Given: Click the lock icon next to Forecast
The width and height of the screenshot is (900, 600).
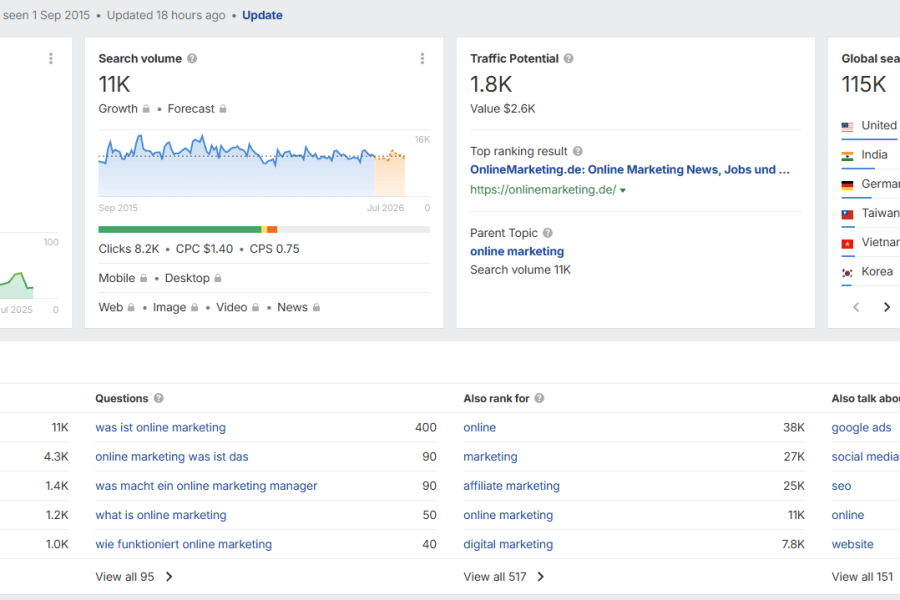Looking at the screenshot, I should (223, 109).
